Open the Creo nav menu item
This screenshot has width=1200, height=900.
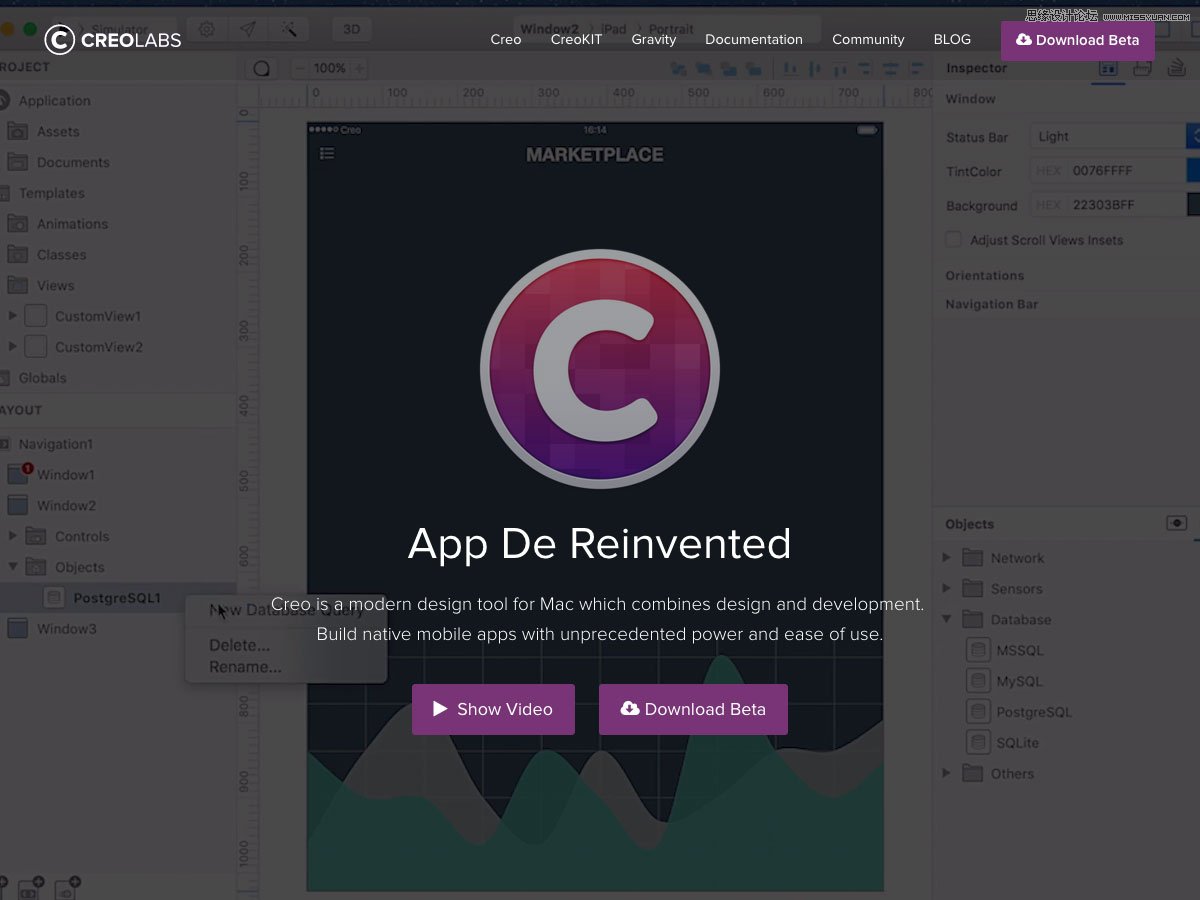click(x=506, y=40)
